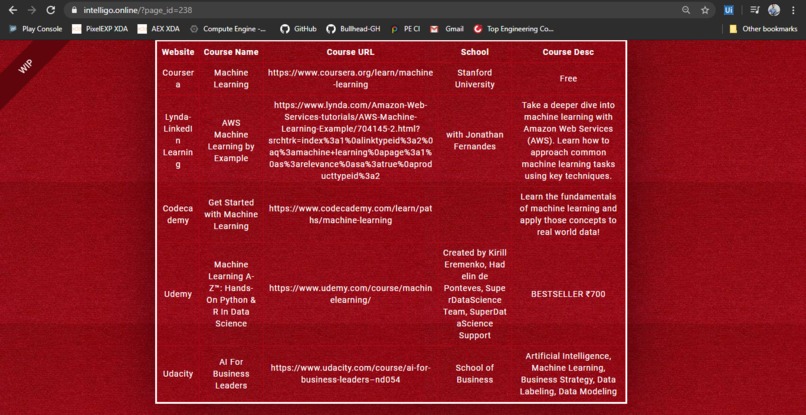This screenshot has width=806, height=415.
Task: Click the lynda.com Amazon-Web-Services URL
Action: tap(350, 140)
